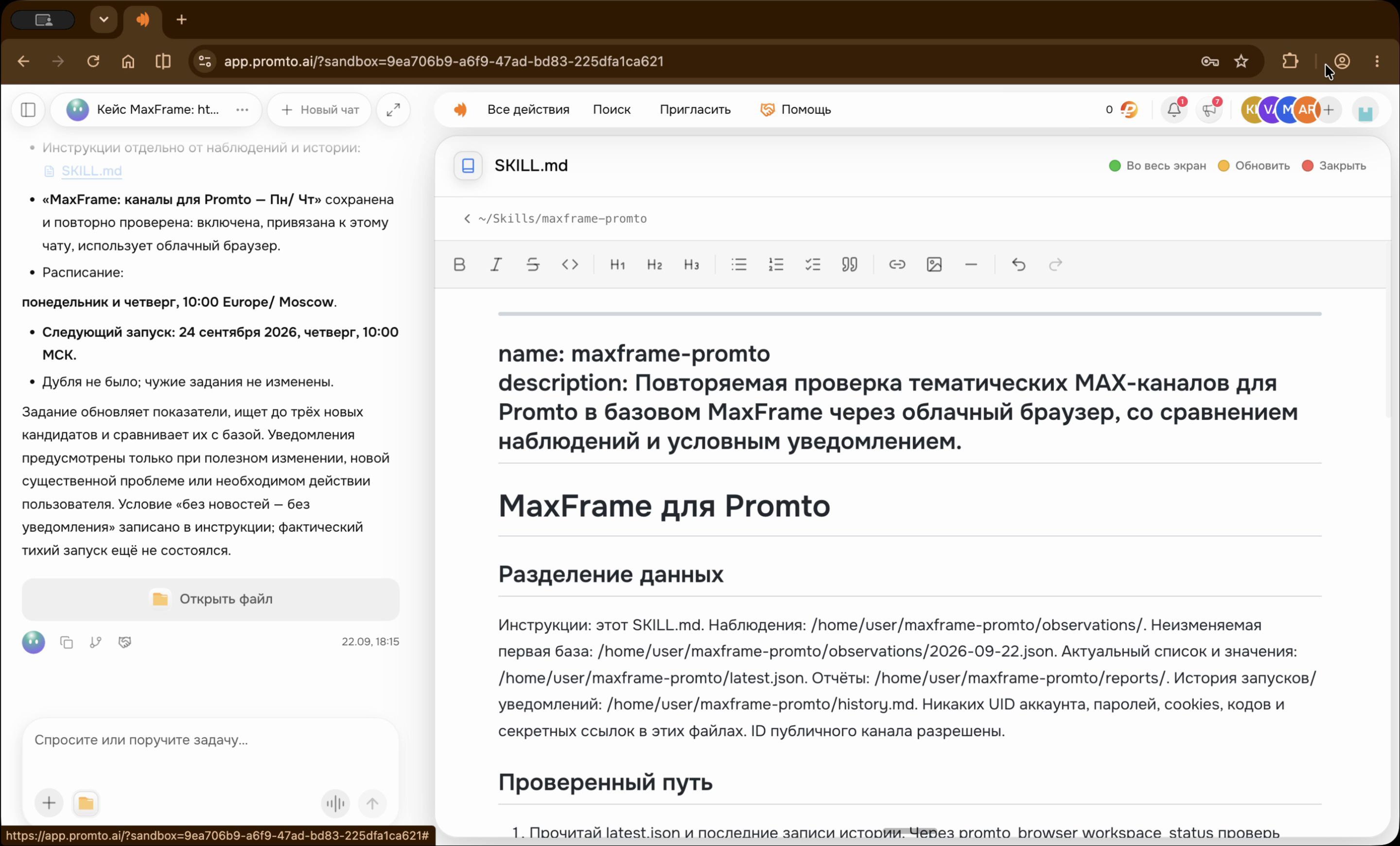Image resolution: width=1400 pixels, height=846 pixels.
Task: Click the feedback icon under message
Action: (x=124, y=642)
